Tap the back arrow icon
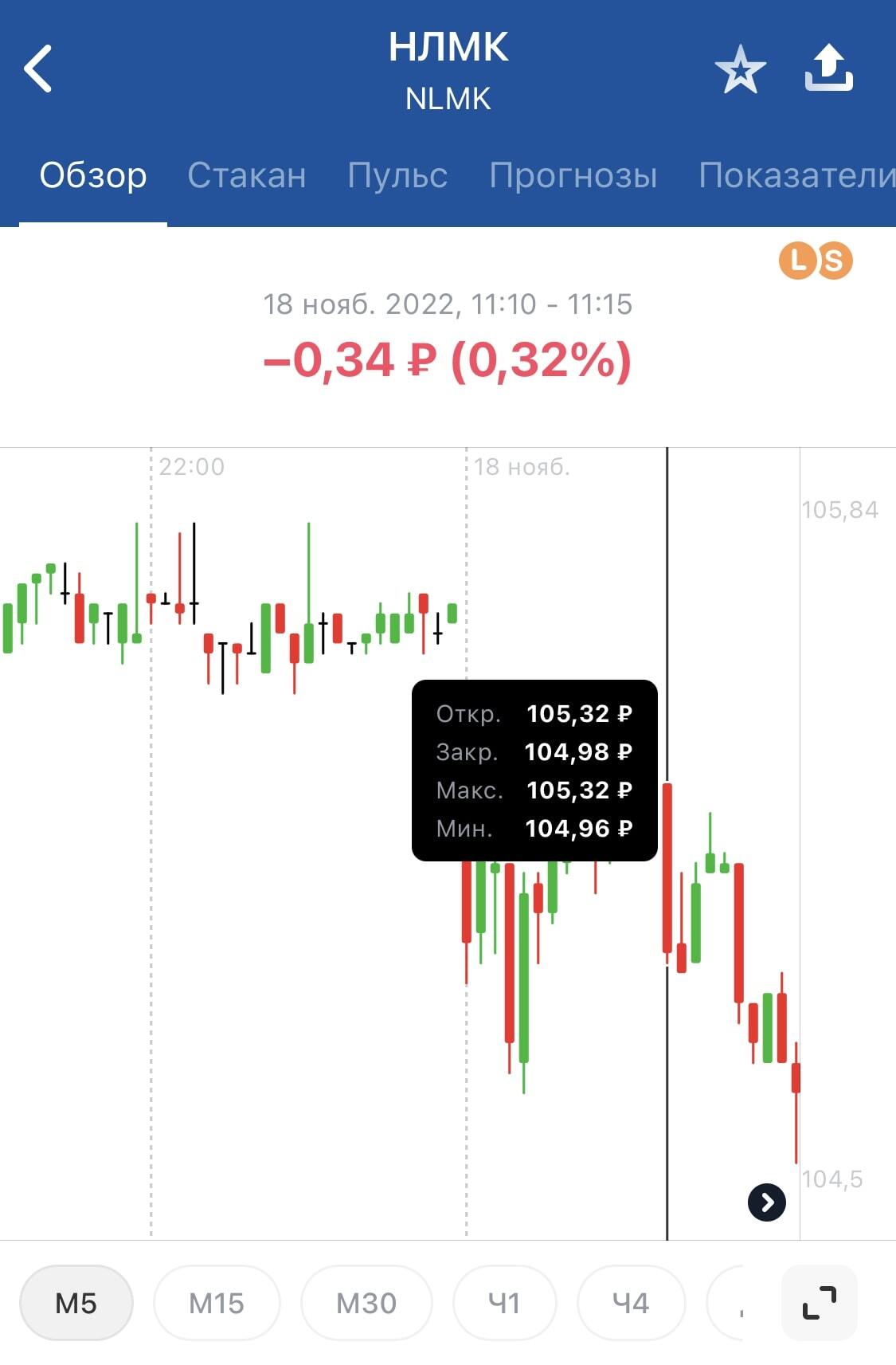The image size is (896, 1365). pyautogui.click(x=37, y=69)
